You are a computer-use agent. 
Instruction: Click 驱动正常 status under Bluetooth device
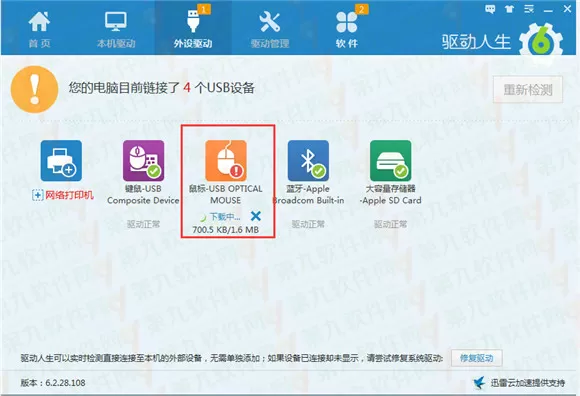click(308, 224)
